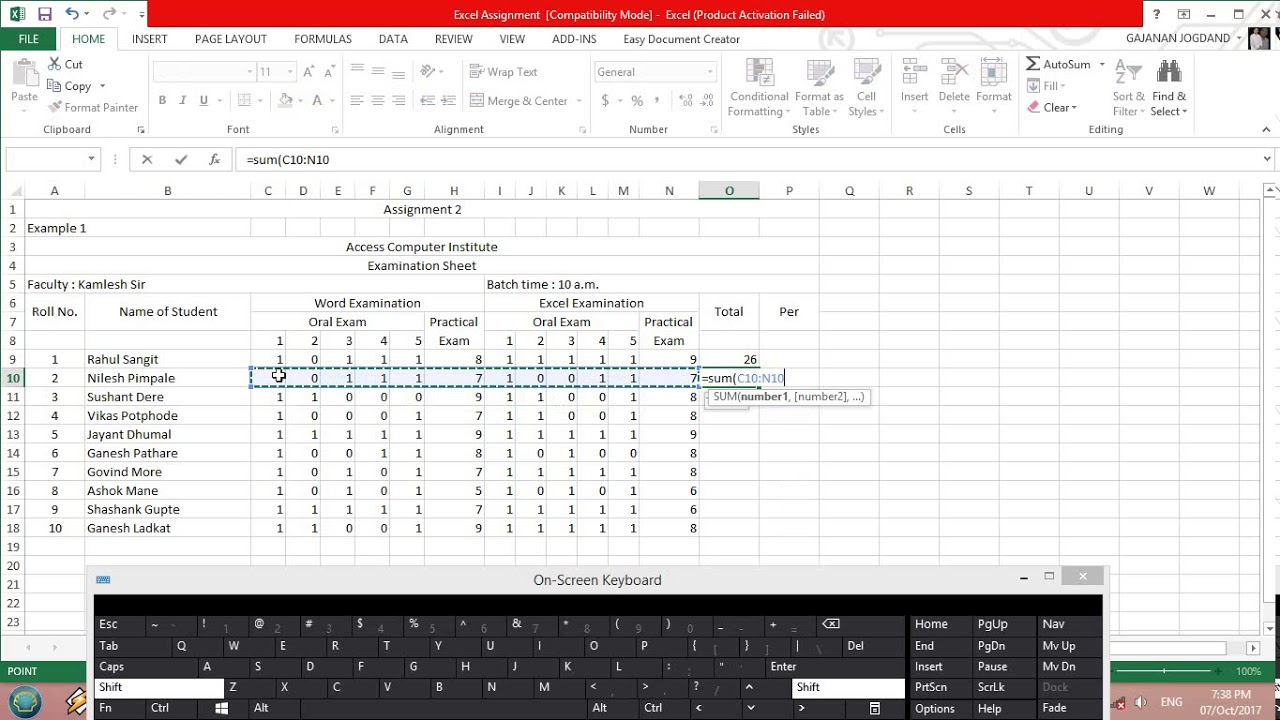The width and height of the screenshot is (1280, 720).
Task: Click Increase Font Size icon
Action: [x=309, y=72]
